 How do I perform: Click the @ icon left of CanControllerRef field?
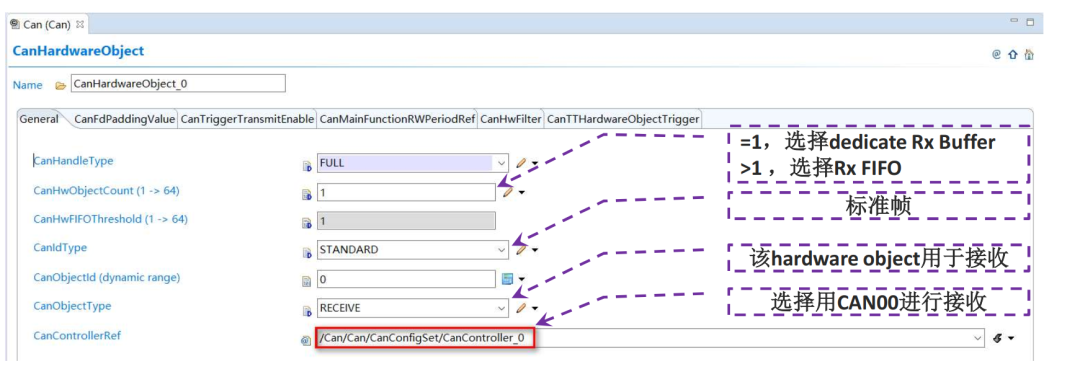[307, 340]
